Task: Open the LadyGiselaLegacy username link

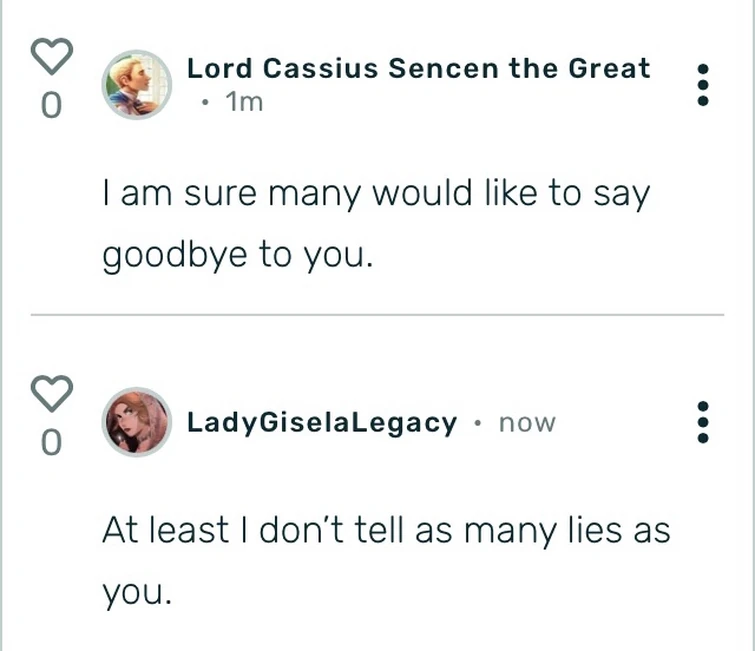Action: click(322, 422)
